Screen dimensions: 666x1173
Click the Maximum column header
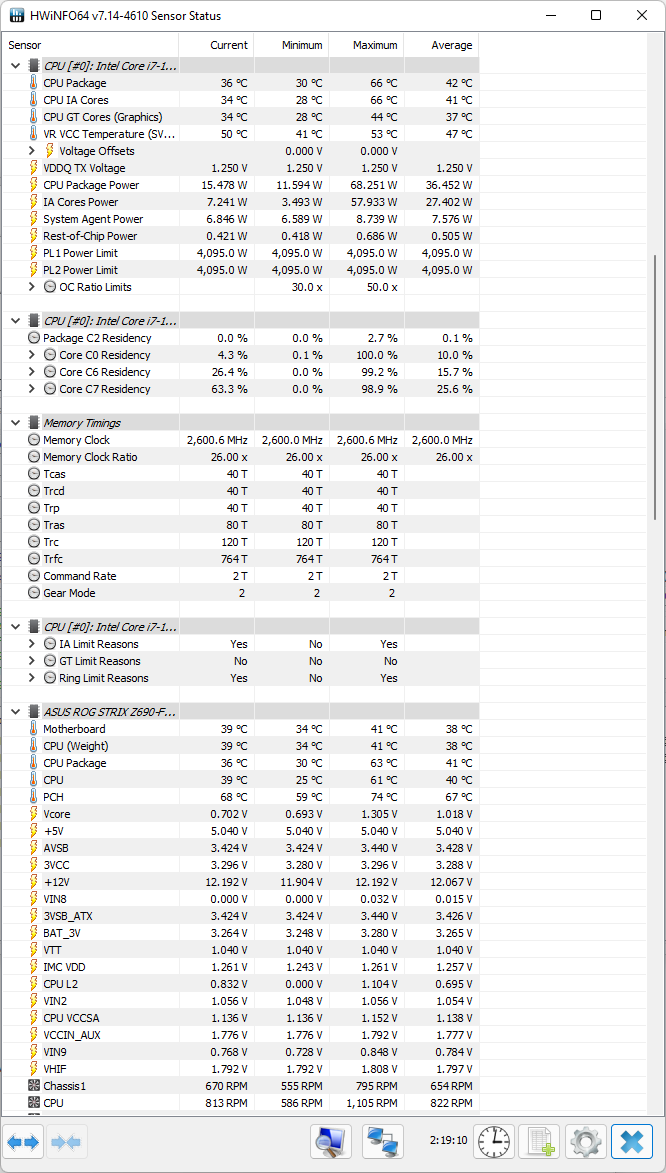(366, 45)
